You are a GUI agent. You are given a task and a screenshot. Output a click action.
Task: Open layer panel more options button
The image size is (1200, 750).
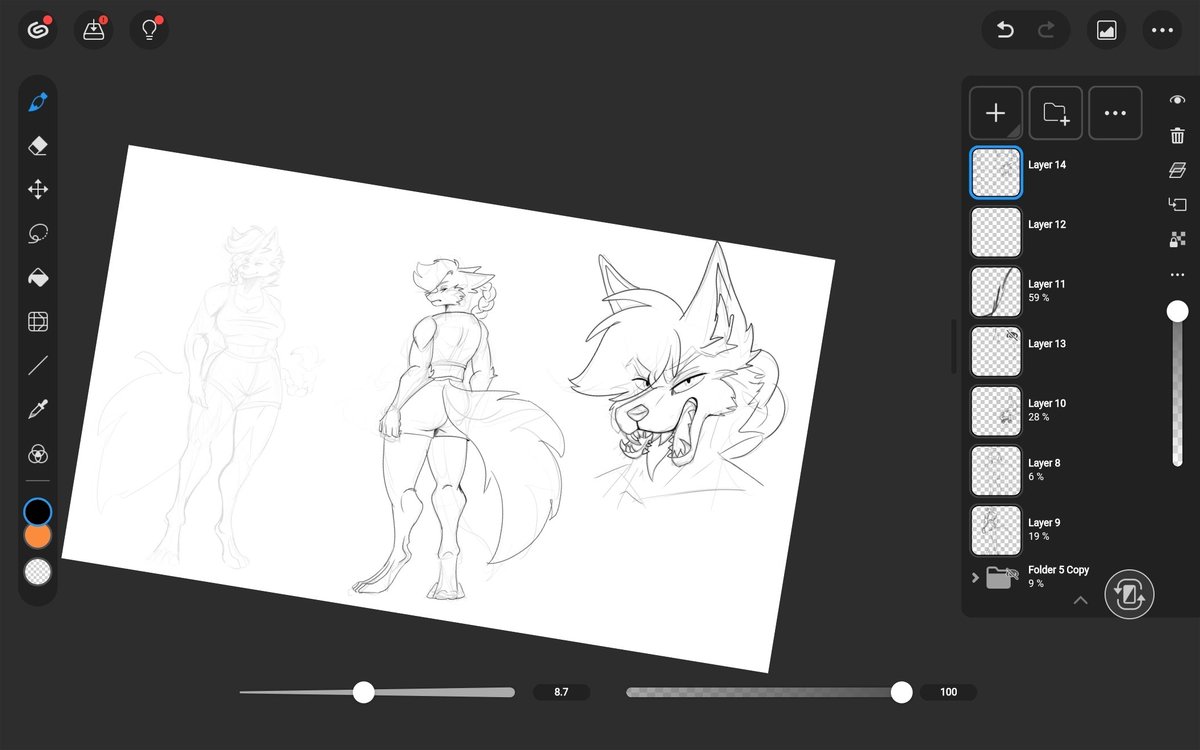(1115, 113)
